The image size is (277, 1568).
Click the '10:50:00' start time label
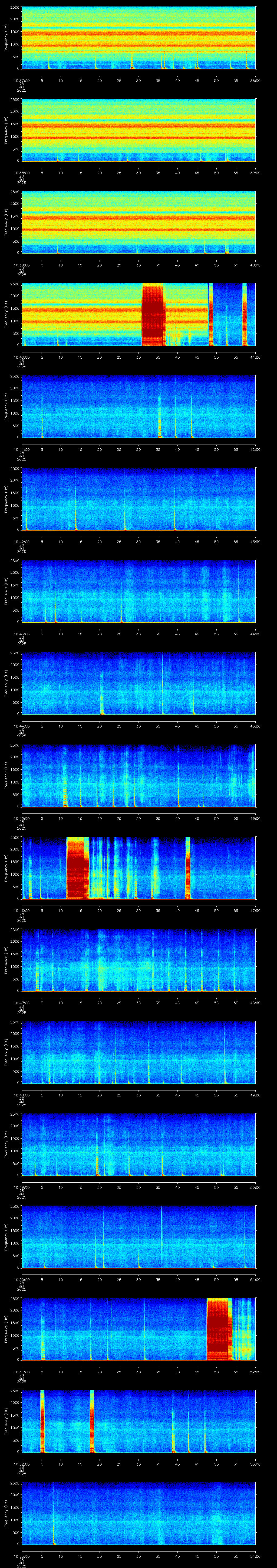point(21,1279)
